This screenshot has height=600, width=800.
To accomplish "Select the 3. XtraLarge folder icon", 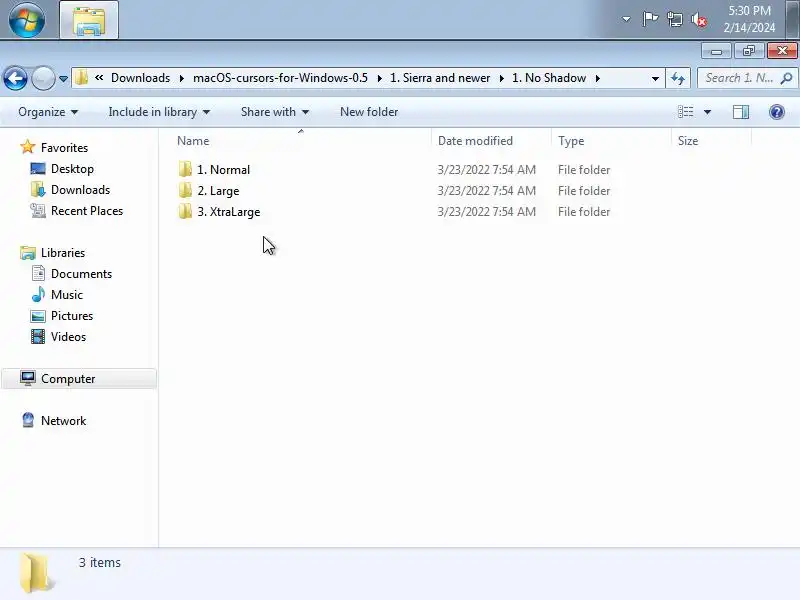I will tap(185, 211).
